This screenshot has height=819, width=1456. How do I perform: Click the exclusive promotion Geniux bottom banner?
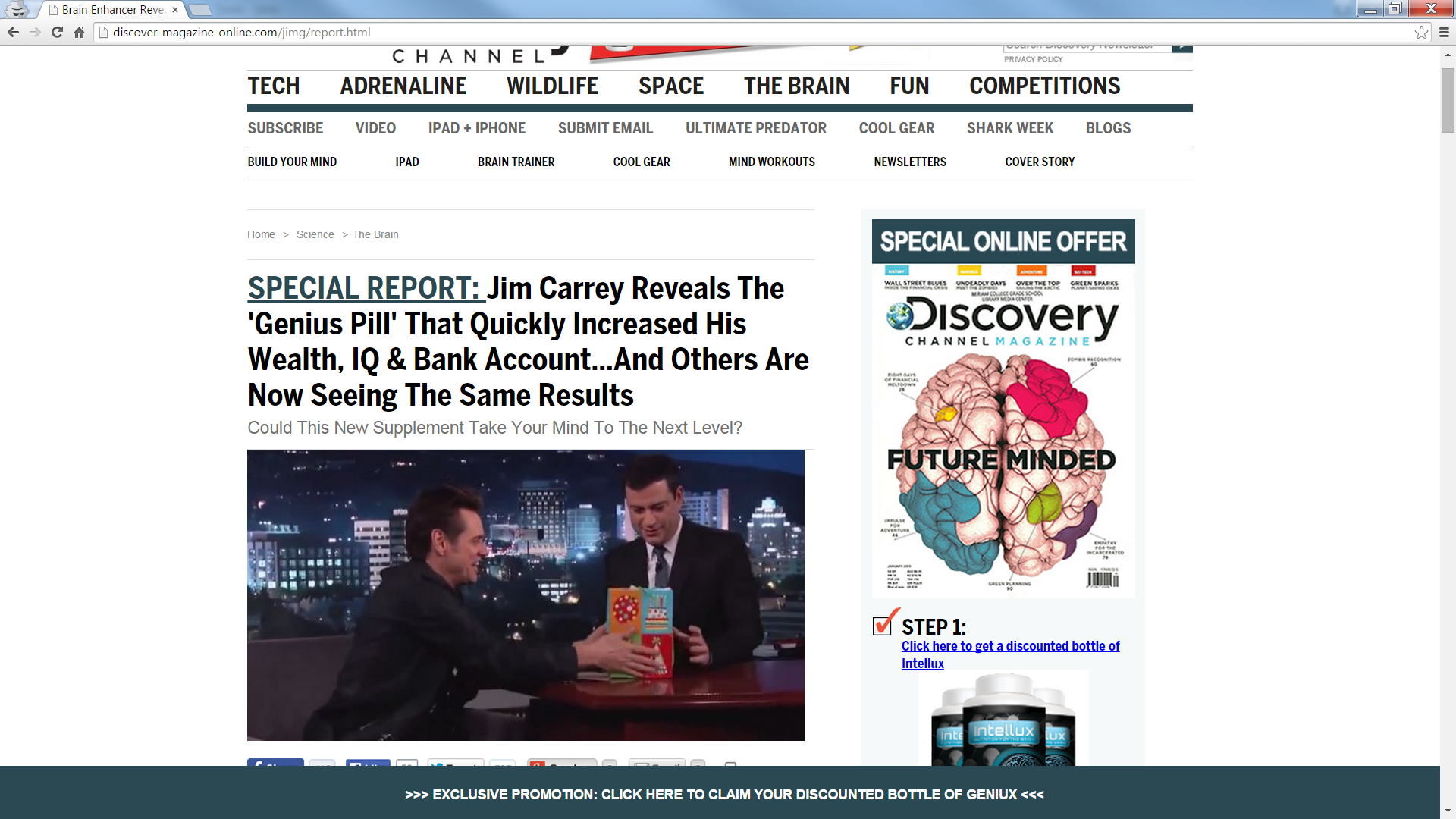tap(724, 794)
